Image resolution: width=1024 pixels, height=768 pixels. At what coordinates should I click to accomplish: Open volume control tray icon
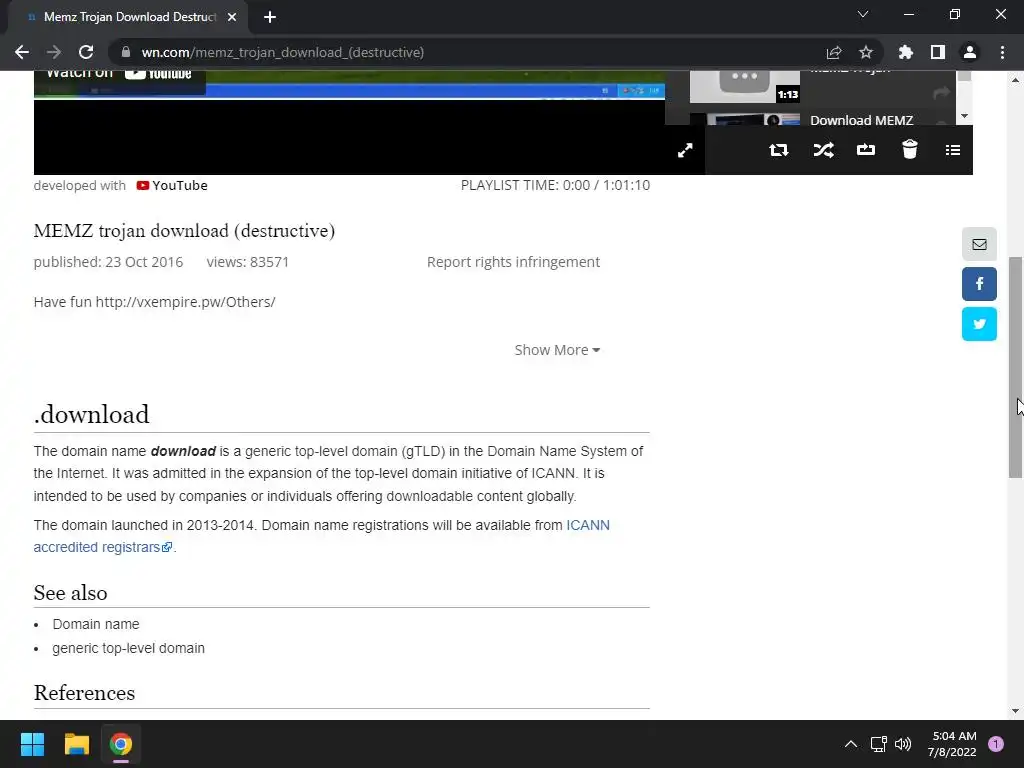(x=903, y=744)
